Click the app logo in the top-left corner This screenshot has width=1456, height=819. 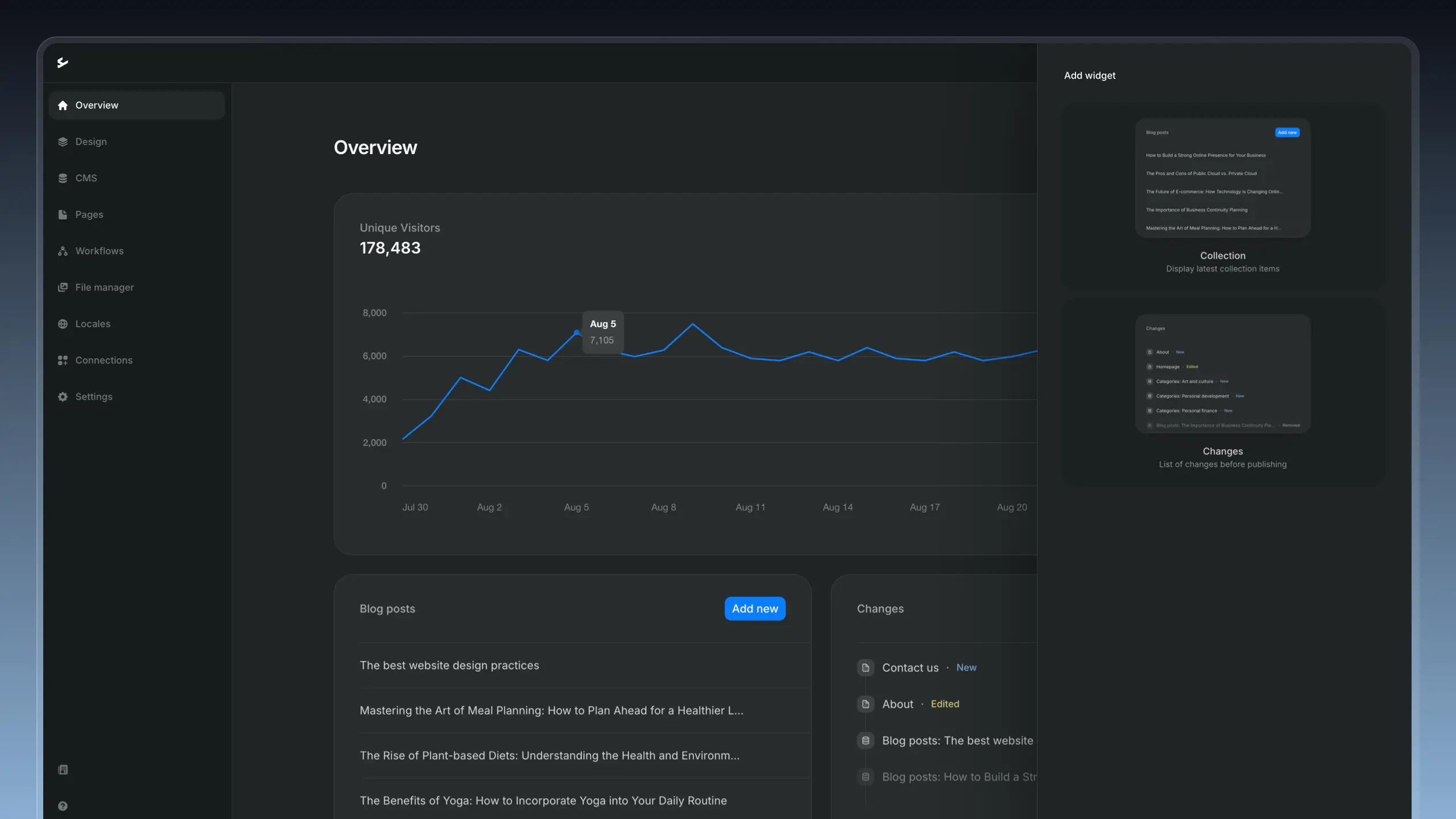[63, 63]
